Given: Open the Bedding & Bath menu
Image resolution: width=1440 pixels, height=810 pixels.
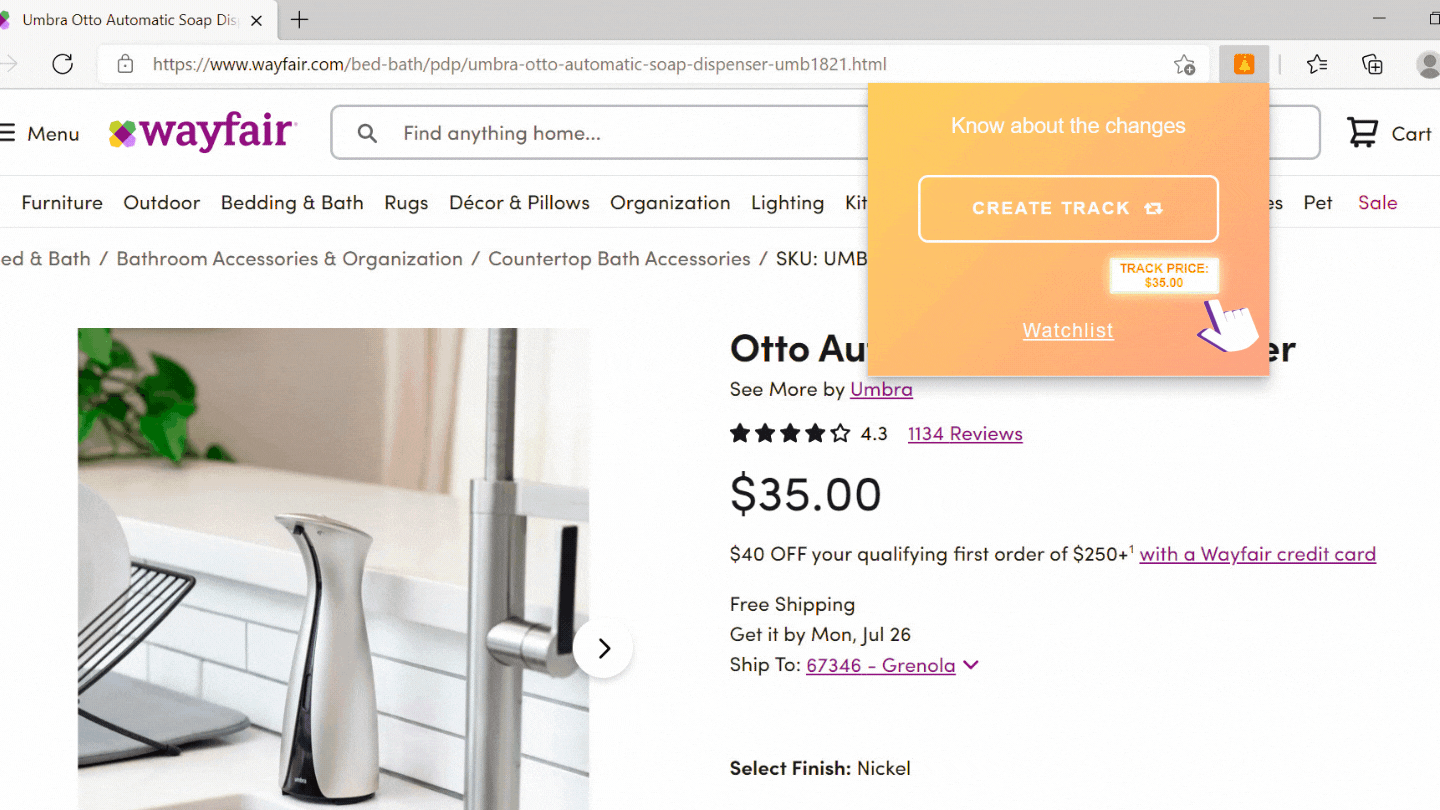Looking at the screenshot, I should click(x=292, y=202).
